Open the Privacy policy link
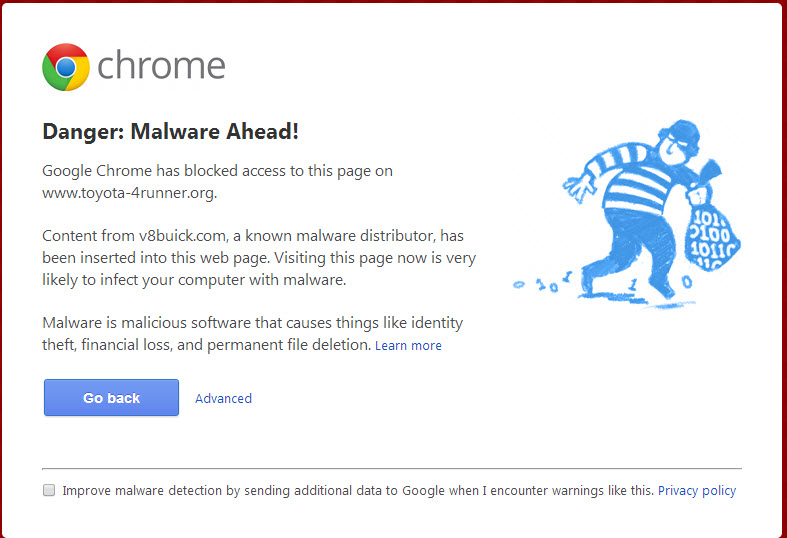Viewport: 787px width, 538px height. tap(697, 490)
